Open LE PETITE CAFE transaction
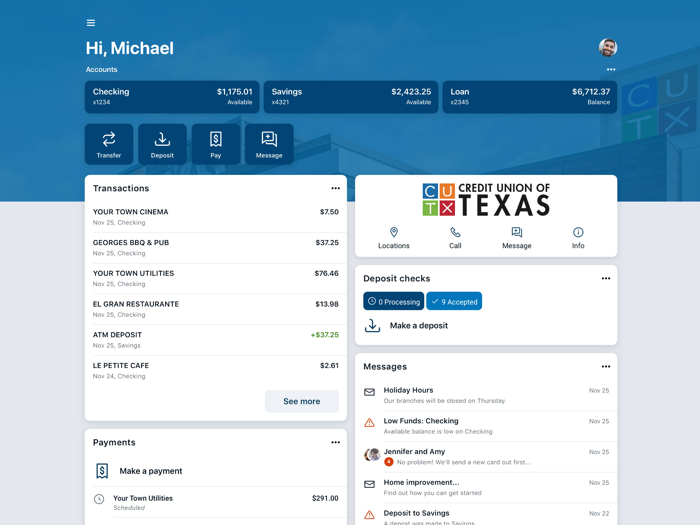 tap(216, 371)
